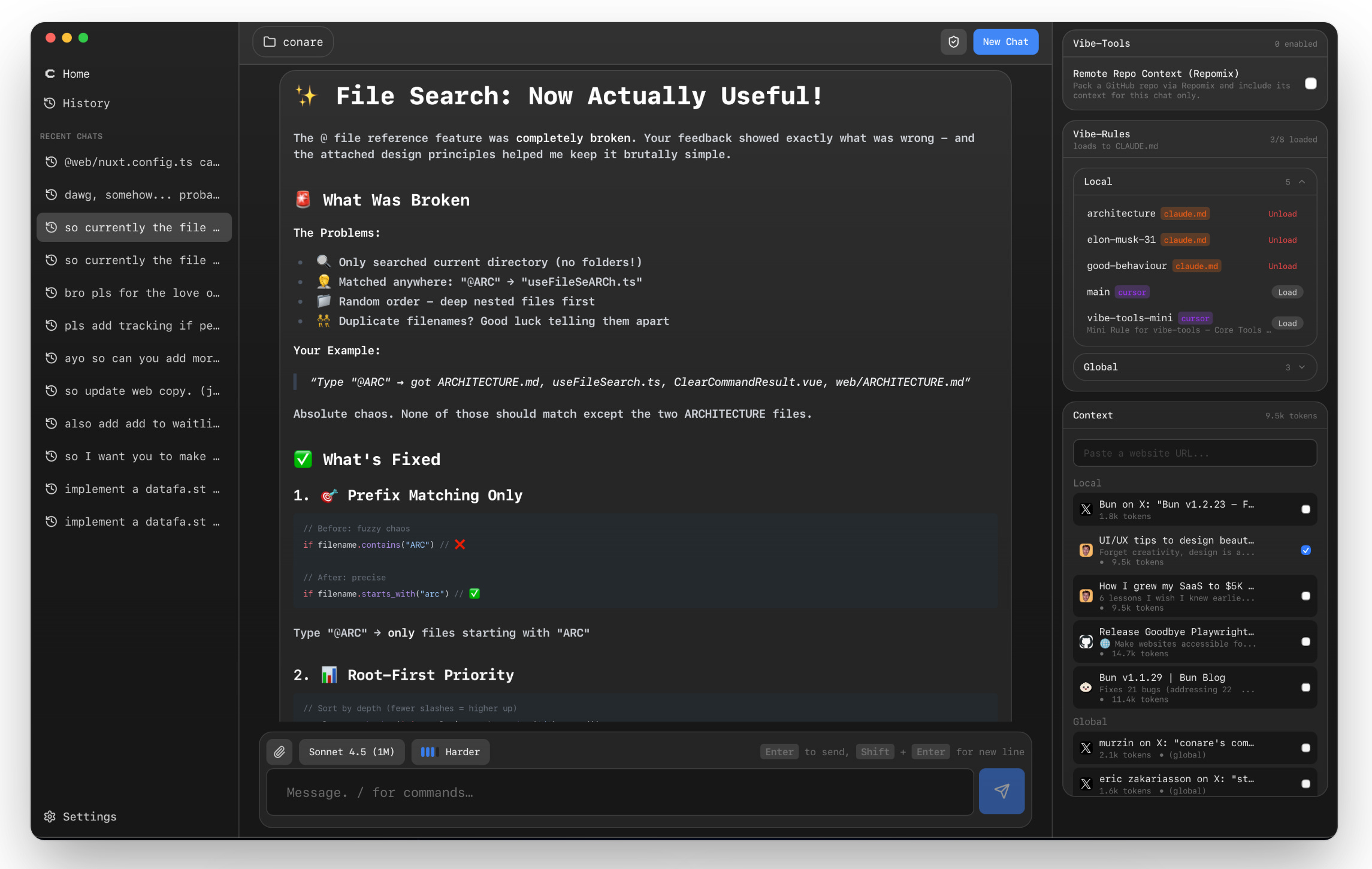1372x869 pixels.
Task: Click the History clock icon in sidebar
Action: (50, 103)
